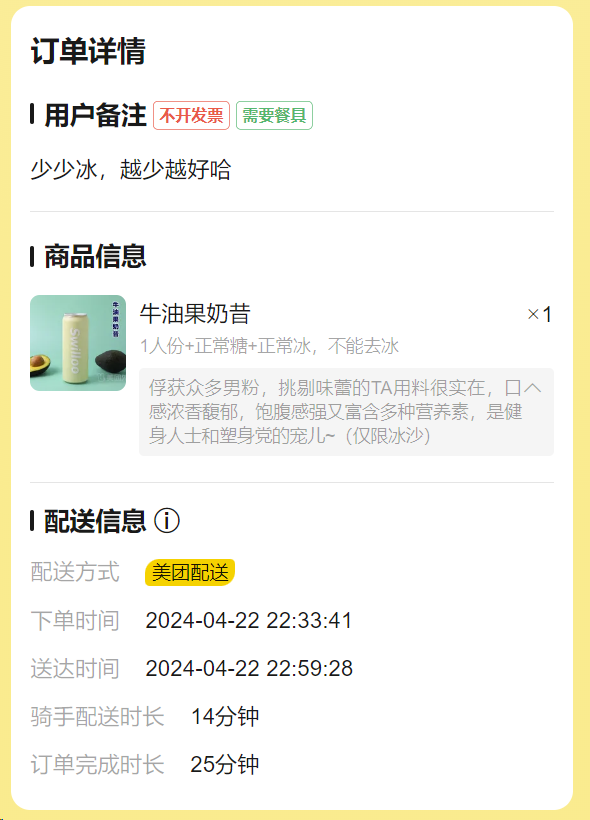Select the 美团配送 yellow badge
The height and width of the screenshot is (820, 590).
tap(190, 573)
